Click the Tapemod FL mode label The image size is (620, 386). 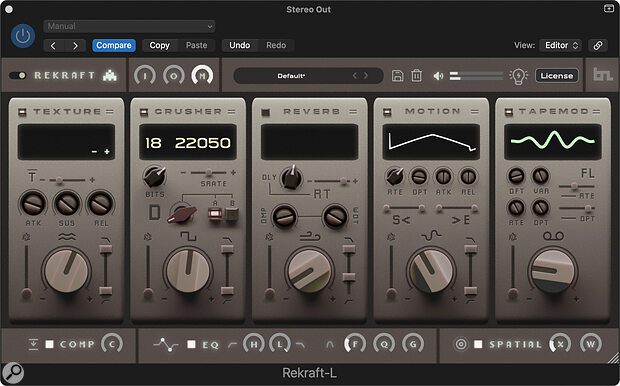pos(587,173)
